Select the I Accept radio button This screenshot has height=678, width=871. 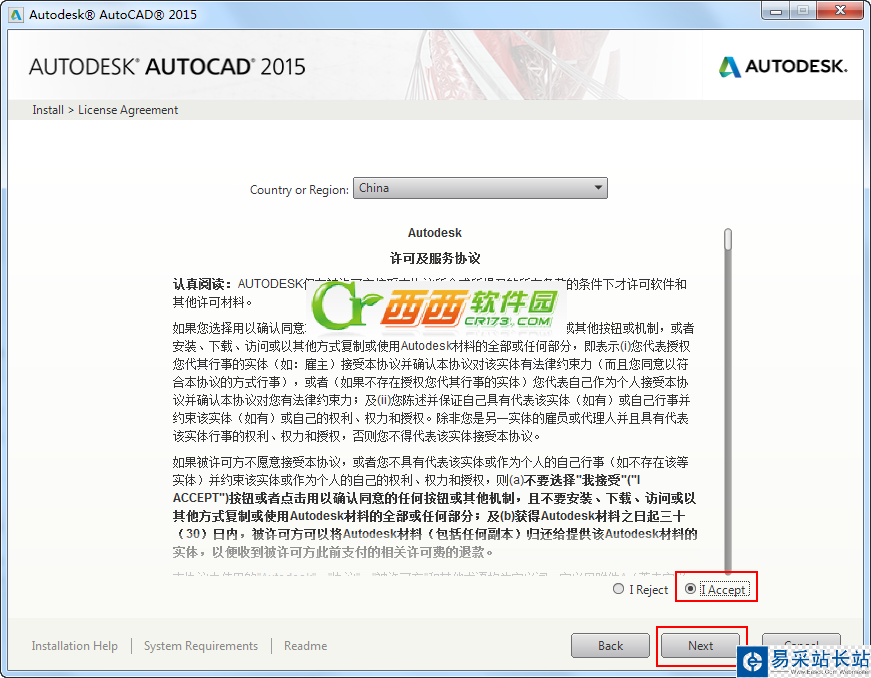(x=690, y=589)
